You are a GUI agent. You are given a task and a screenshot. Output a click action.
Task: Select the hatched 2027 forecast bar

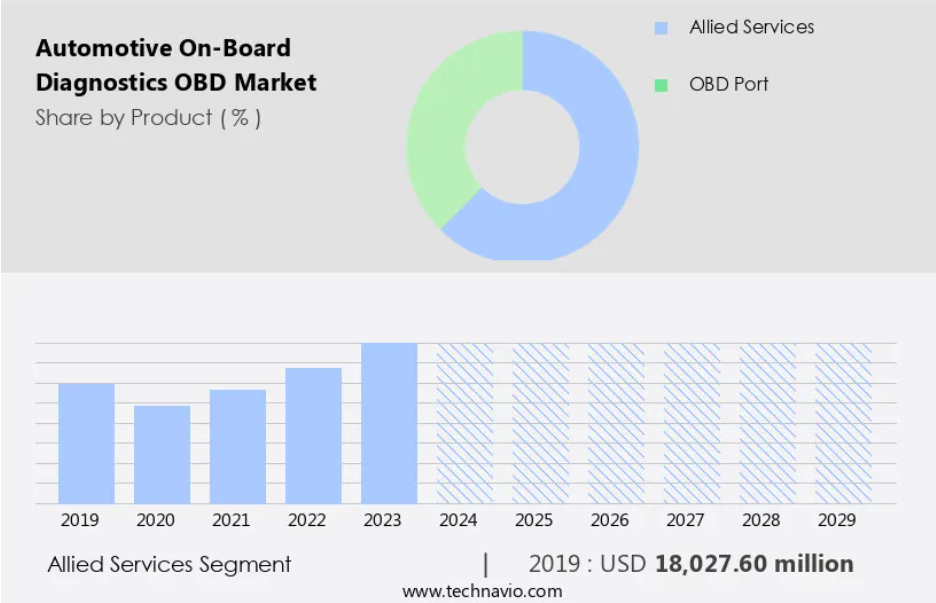click(692, 423)
